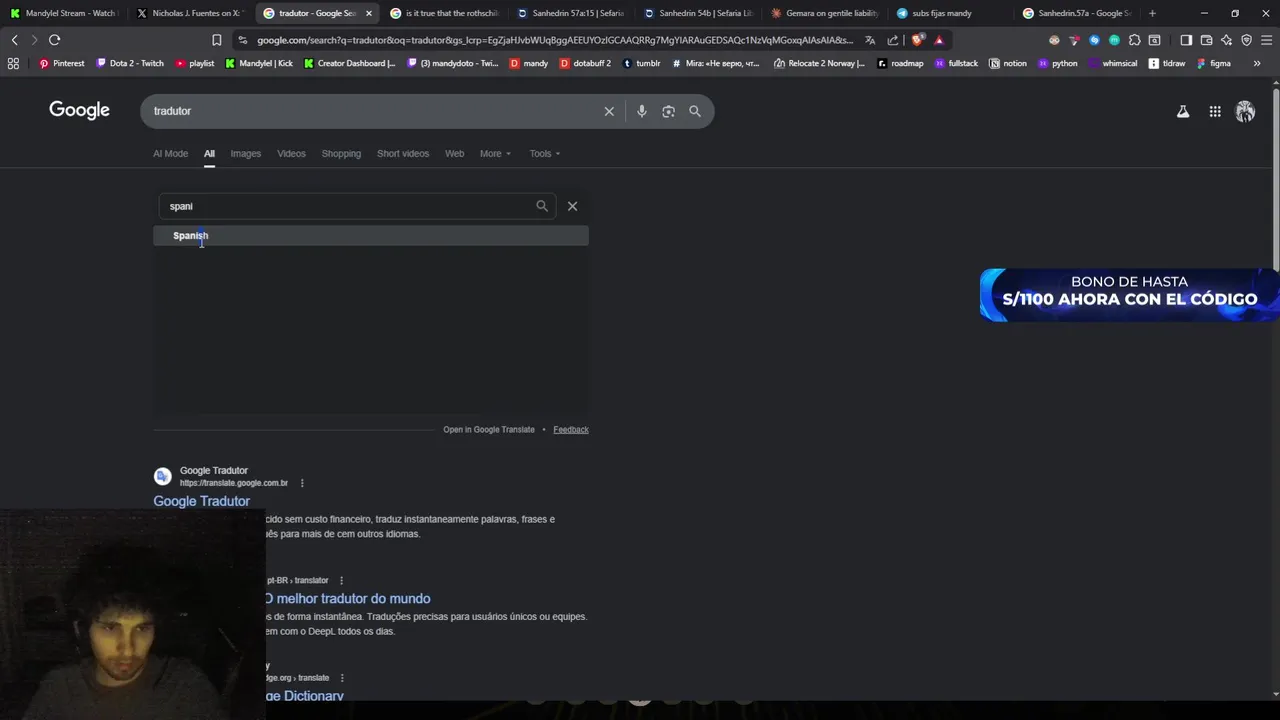The height and width of the screenshot is (720, 1280).
Task: Switch to Sanhedrin 54b Sefaria tab
Action: pos(698,13)
